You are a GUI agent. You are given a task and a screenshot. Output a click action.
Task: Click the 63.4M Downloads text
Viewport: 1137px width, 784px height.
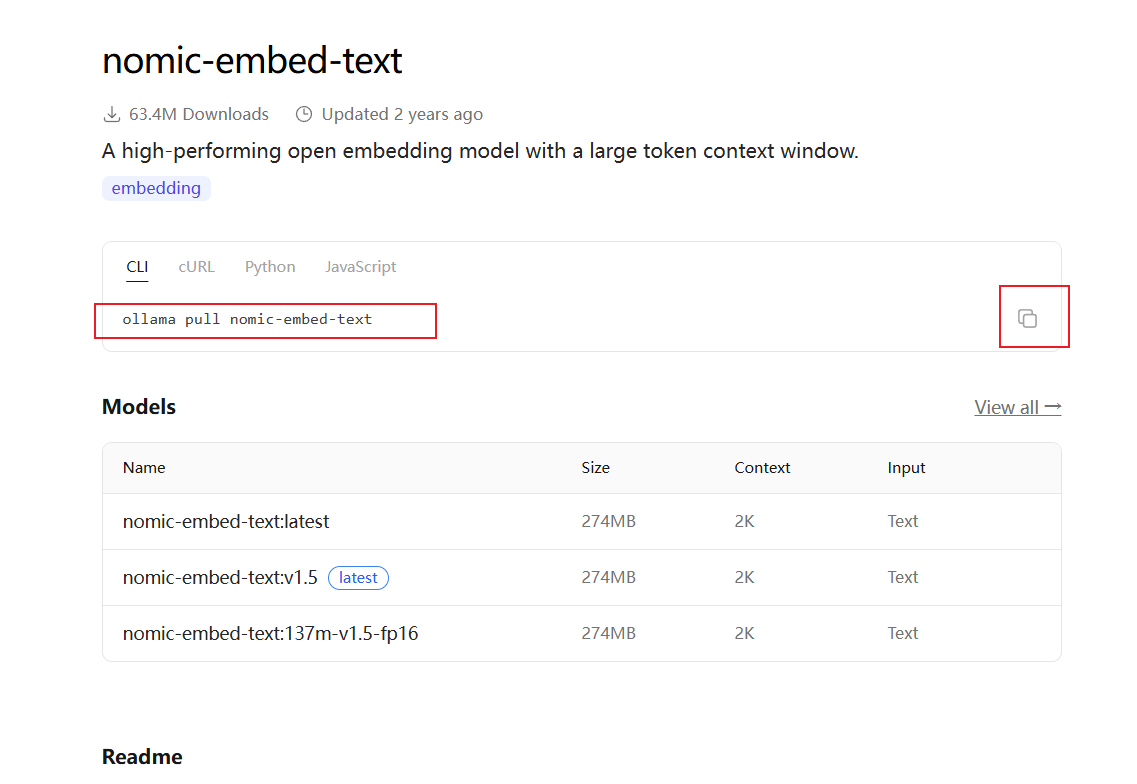[199, 115]
